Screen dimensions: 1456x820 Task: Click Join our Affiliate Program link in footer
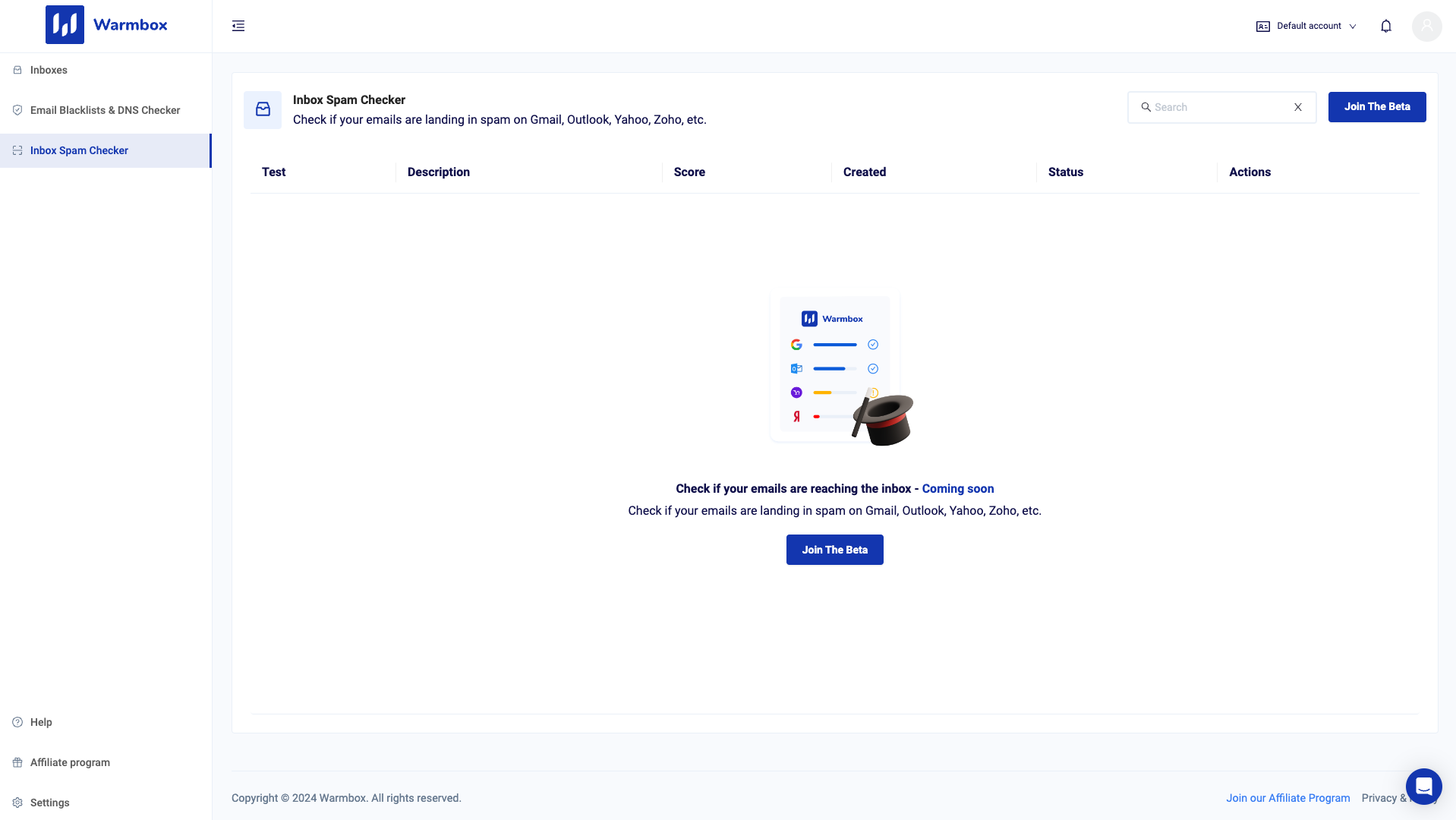click(1287, 798)
